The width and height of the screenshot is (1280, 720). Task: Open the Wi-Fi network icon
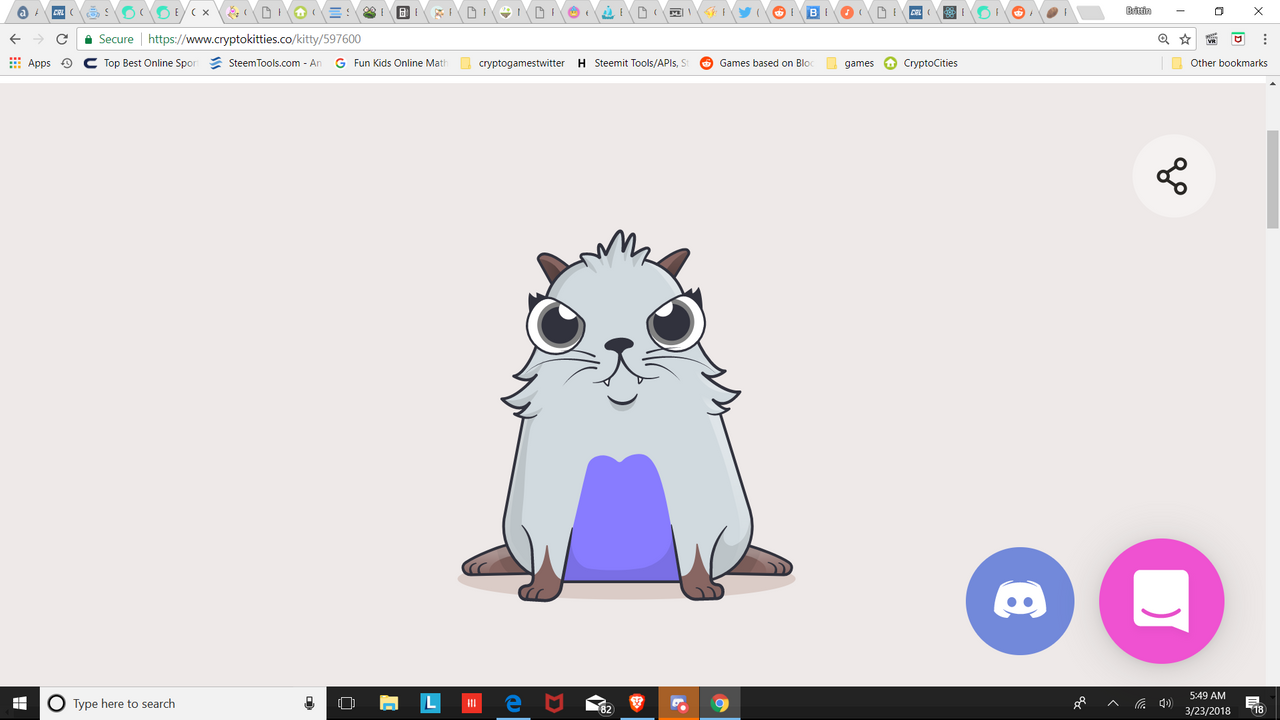click(1140, 703)
